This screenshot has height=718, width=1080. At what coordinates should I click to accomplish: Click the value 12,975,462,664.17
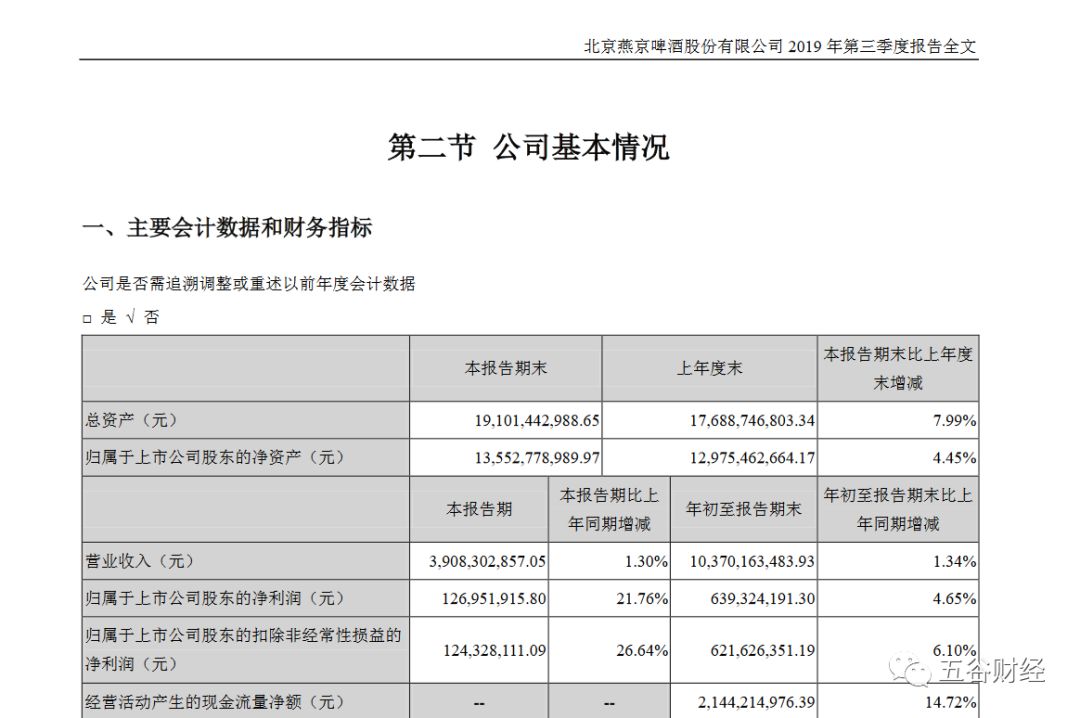tap(753, 458)
